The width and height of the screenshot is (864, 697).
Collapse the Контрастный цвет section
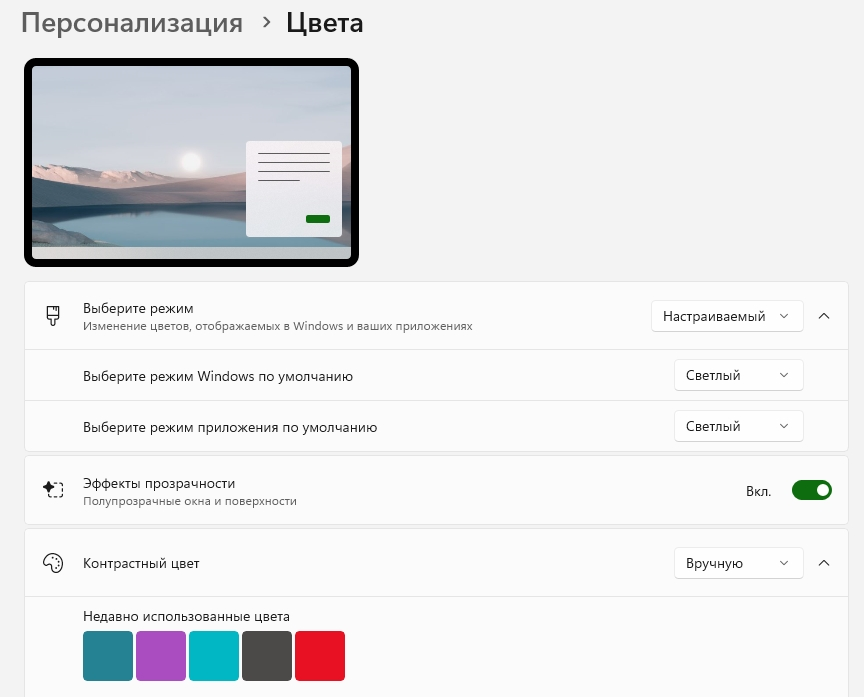click(824, 563)
